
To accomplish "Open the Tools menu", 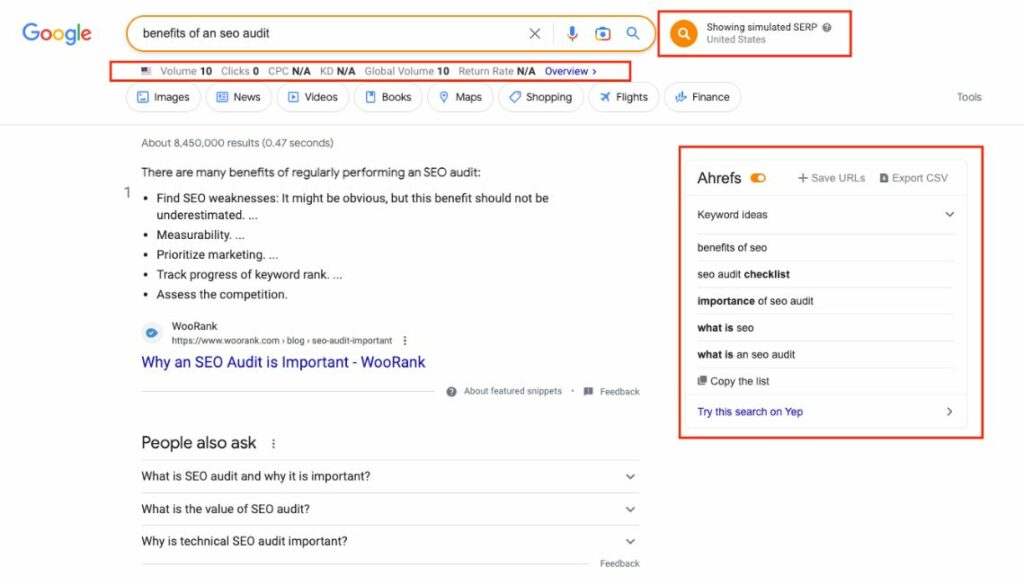I will [968, 97].
